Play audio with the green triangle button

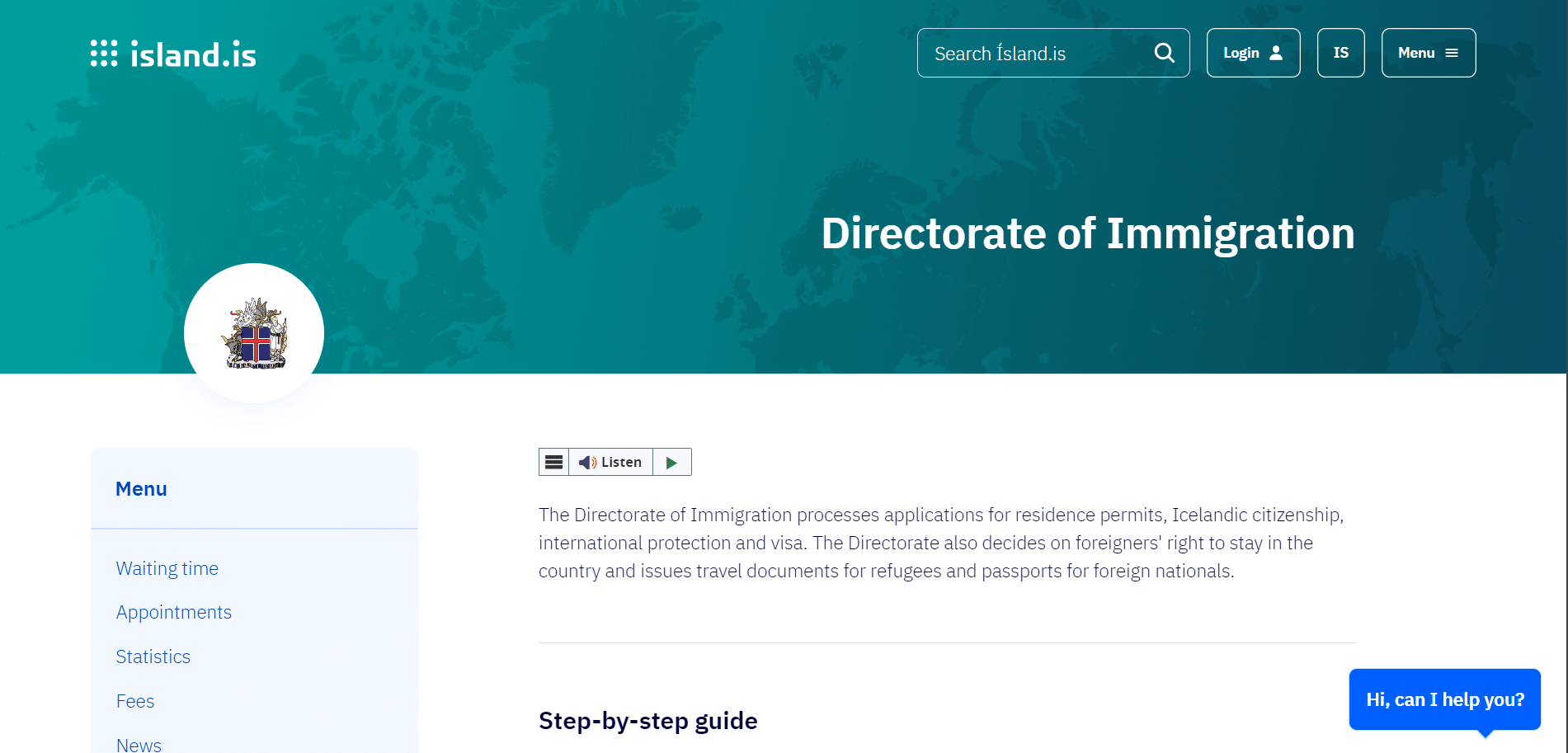click(671, 463)
